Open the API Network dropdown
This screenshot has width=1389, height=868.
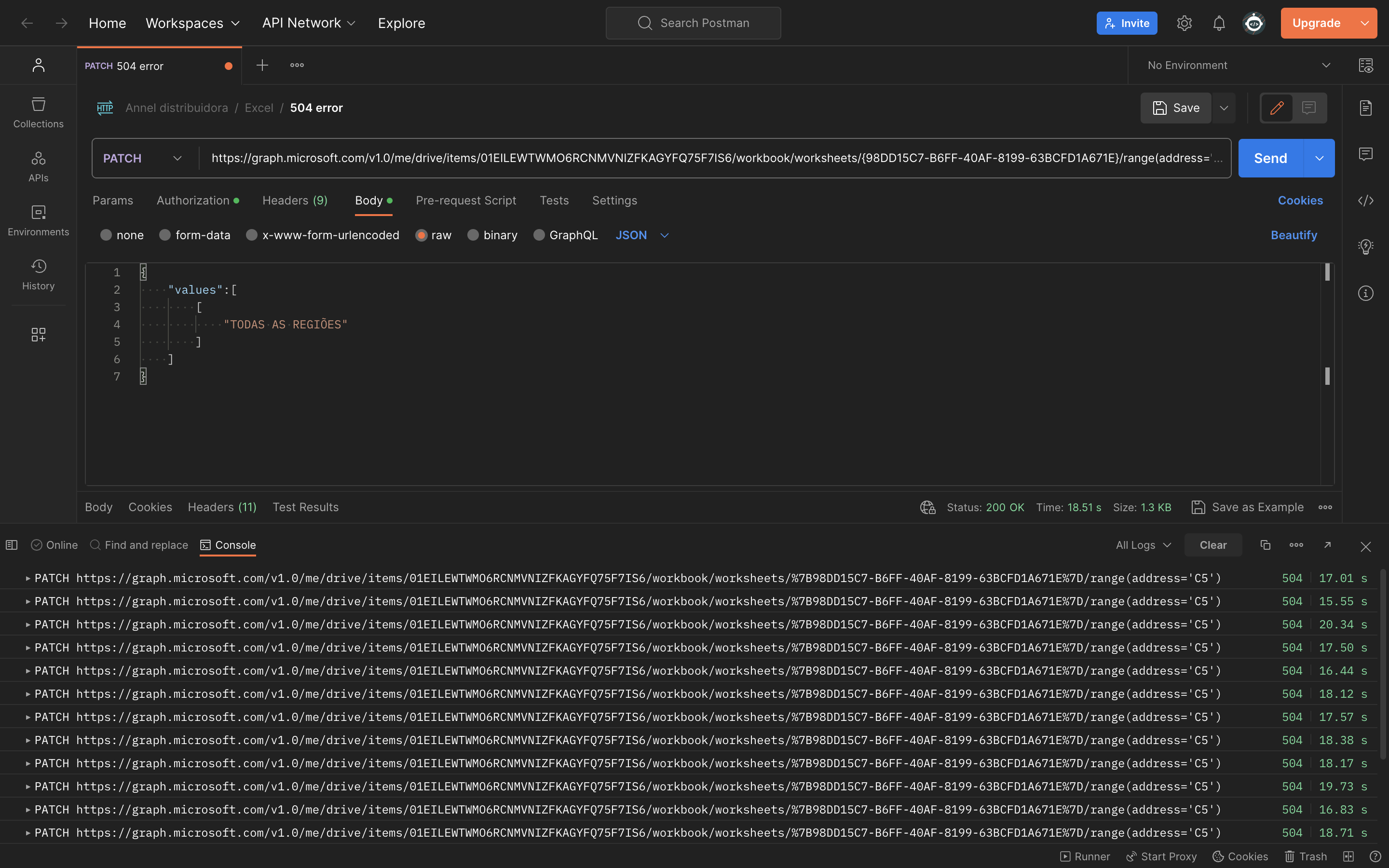coord(309,23)
